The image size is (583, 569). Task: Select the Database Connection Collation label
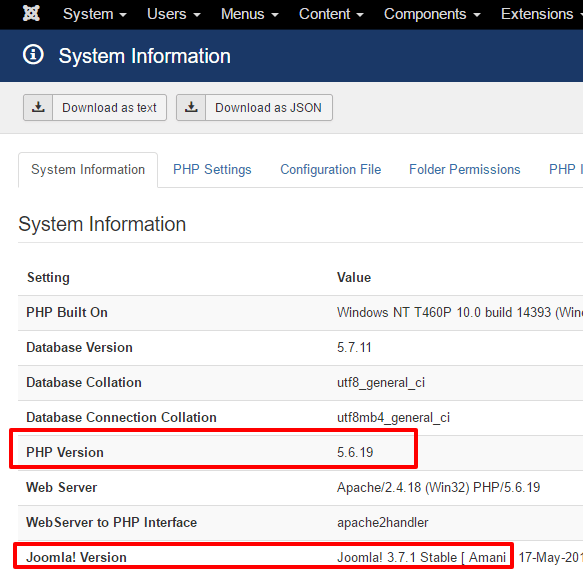click(121, 417)
